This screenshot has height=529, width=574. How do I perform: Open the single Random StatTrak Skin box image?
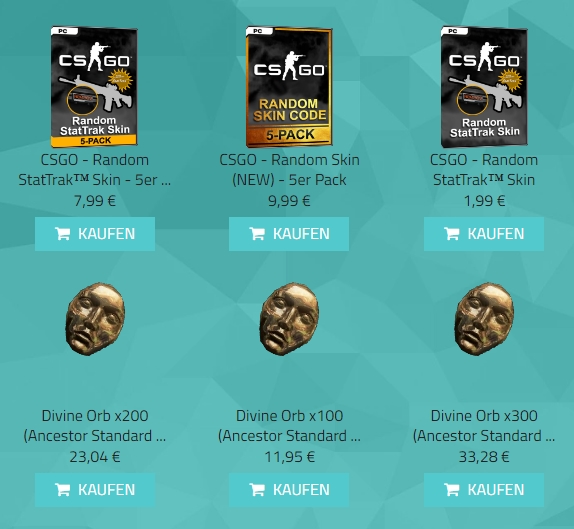coord(484,87)
